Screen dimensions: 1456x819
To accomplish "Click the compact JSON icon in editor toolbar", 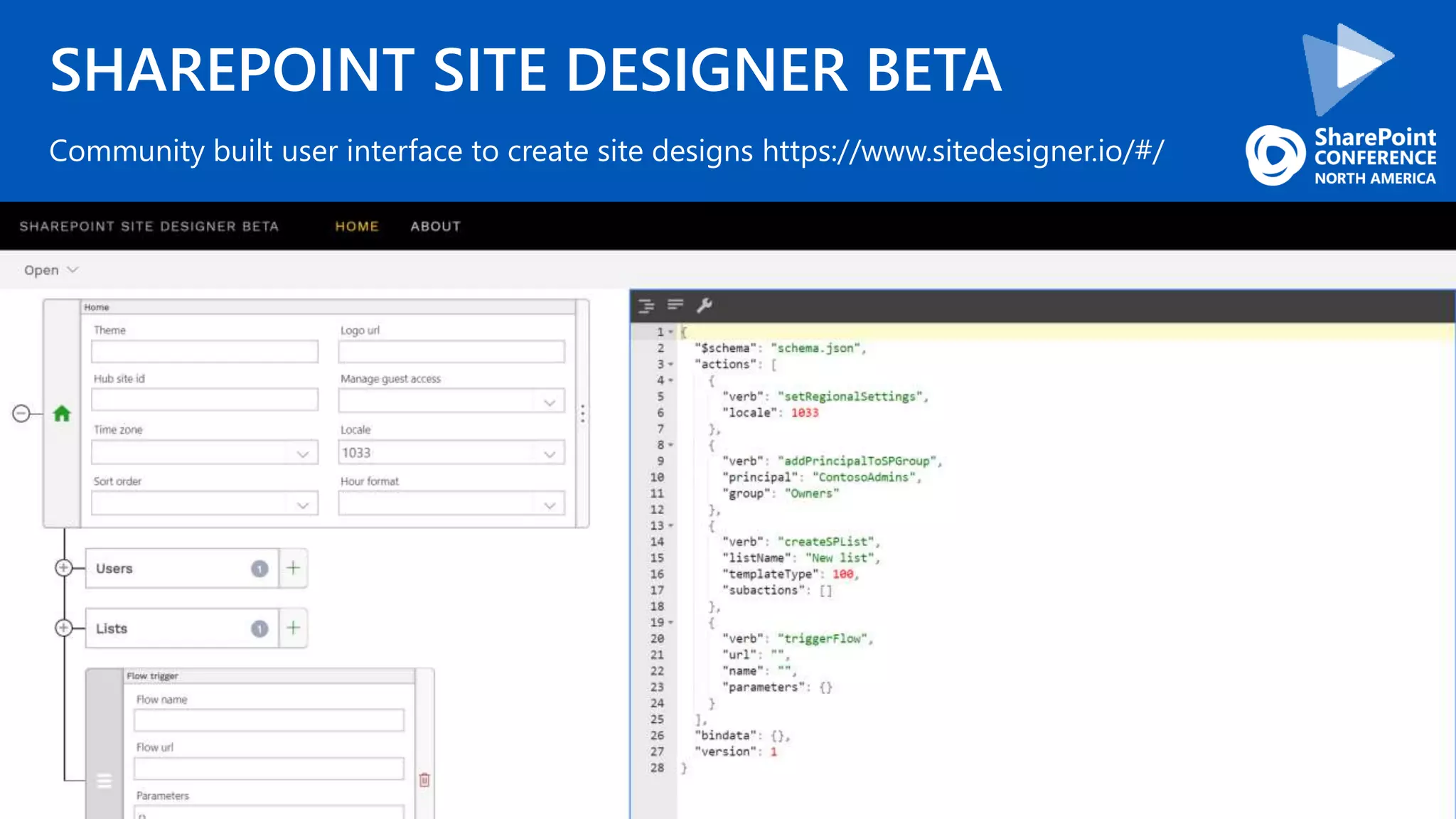I will 675,305.
